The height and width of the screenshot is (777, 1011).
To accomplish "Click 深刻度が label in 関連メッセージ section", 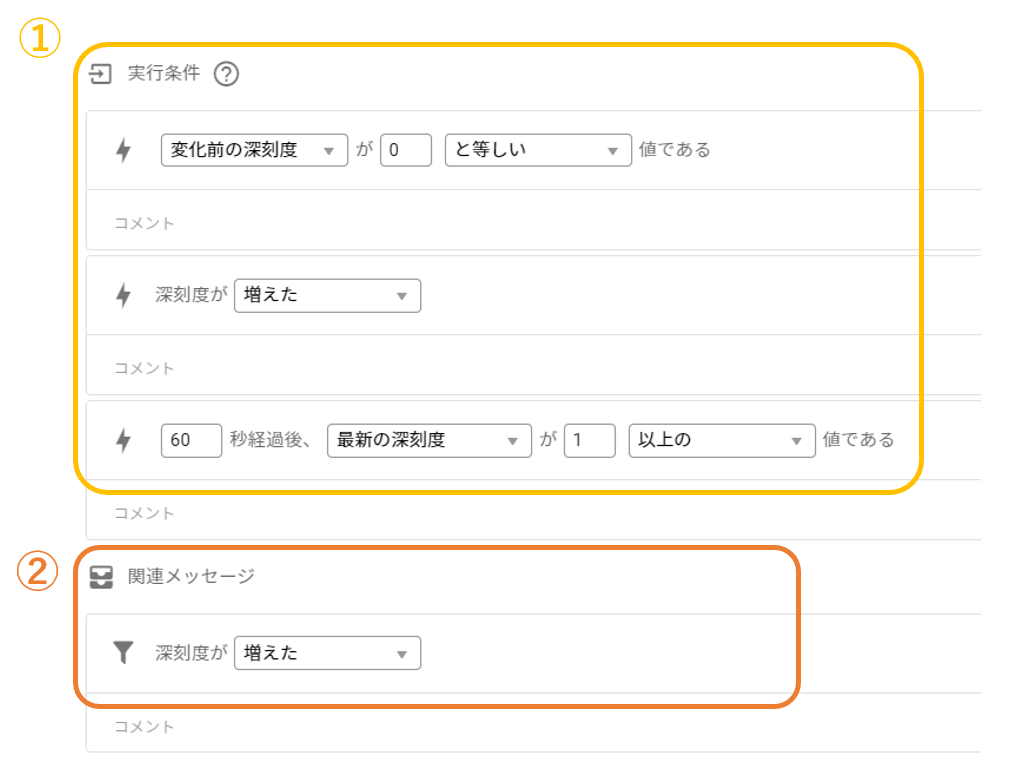I will click(x=191, y=653).
